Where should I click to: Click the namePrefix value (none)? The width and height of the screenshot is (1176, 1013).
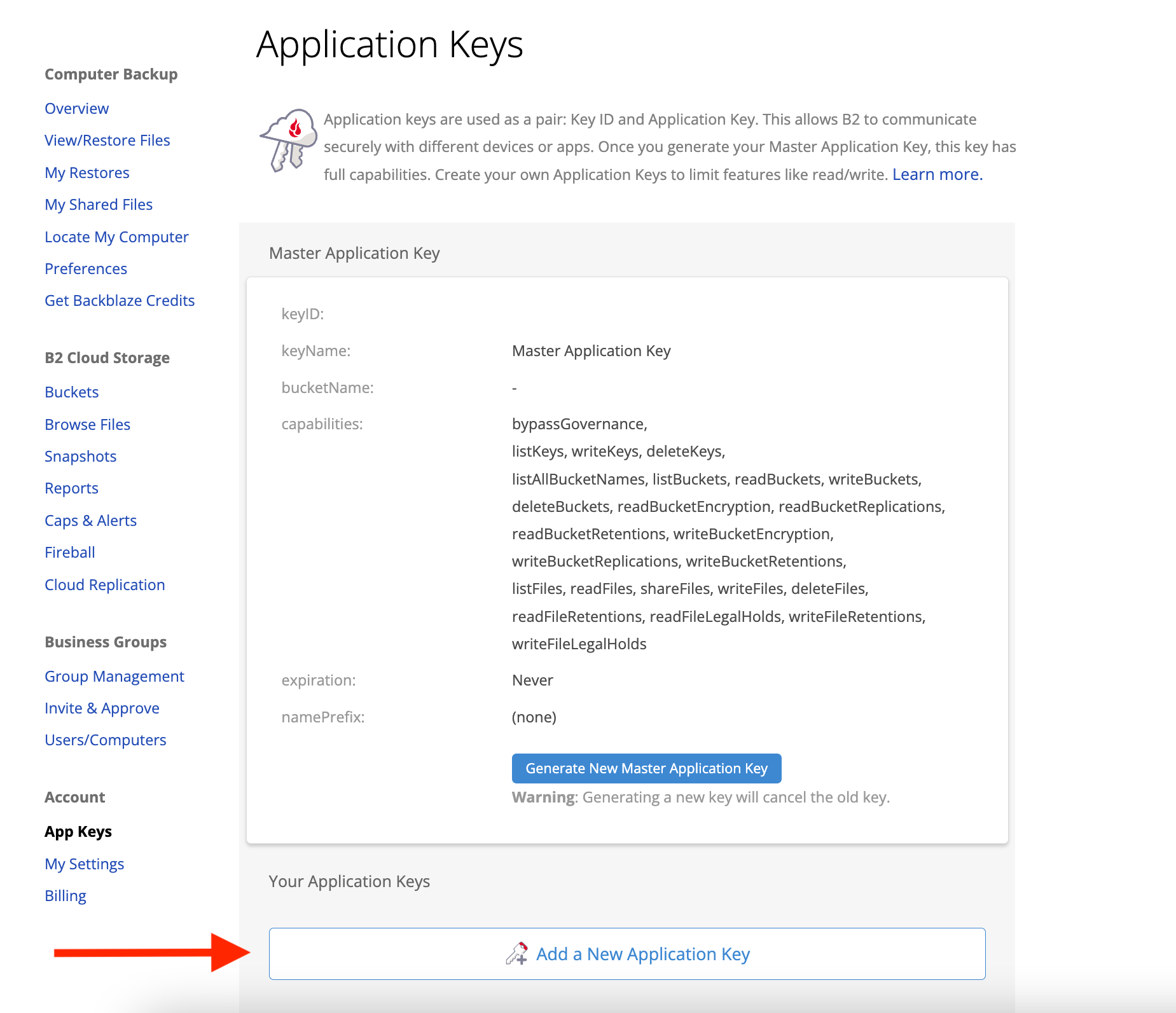pos(534,717)
